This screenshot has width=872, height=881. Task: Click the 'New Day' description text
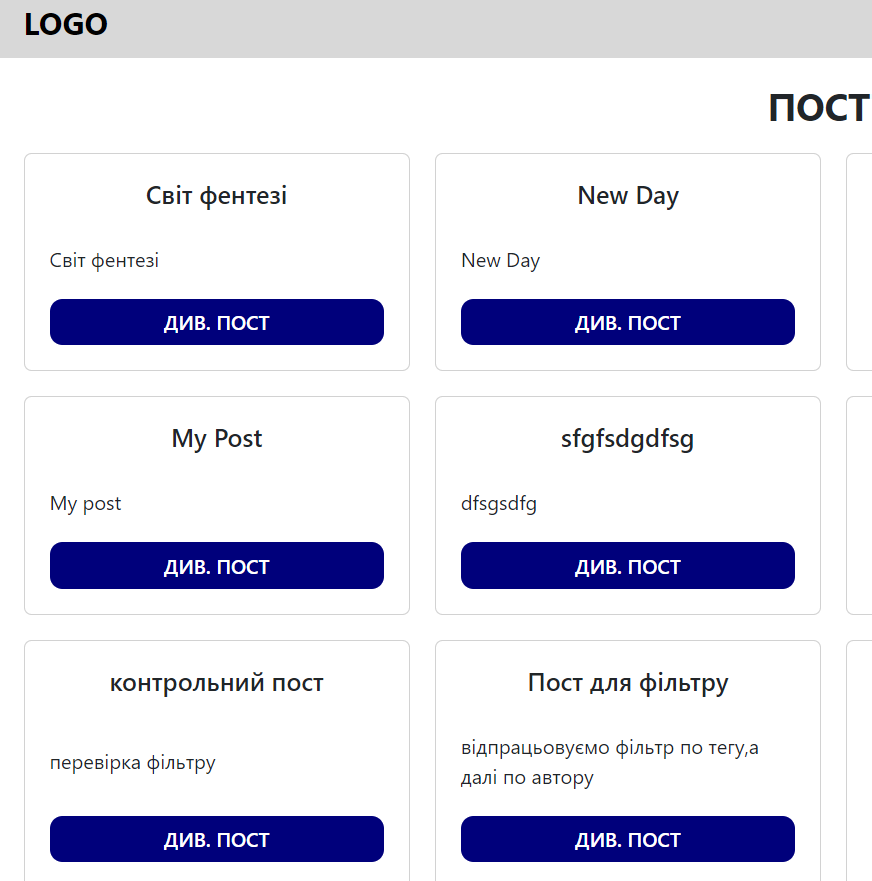[x=501, y=261]
